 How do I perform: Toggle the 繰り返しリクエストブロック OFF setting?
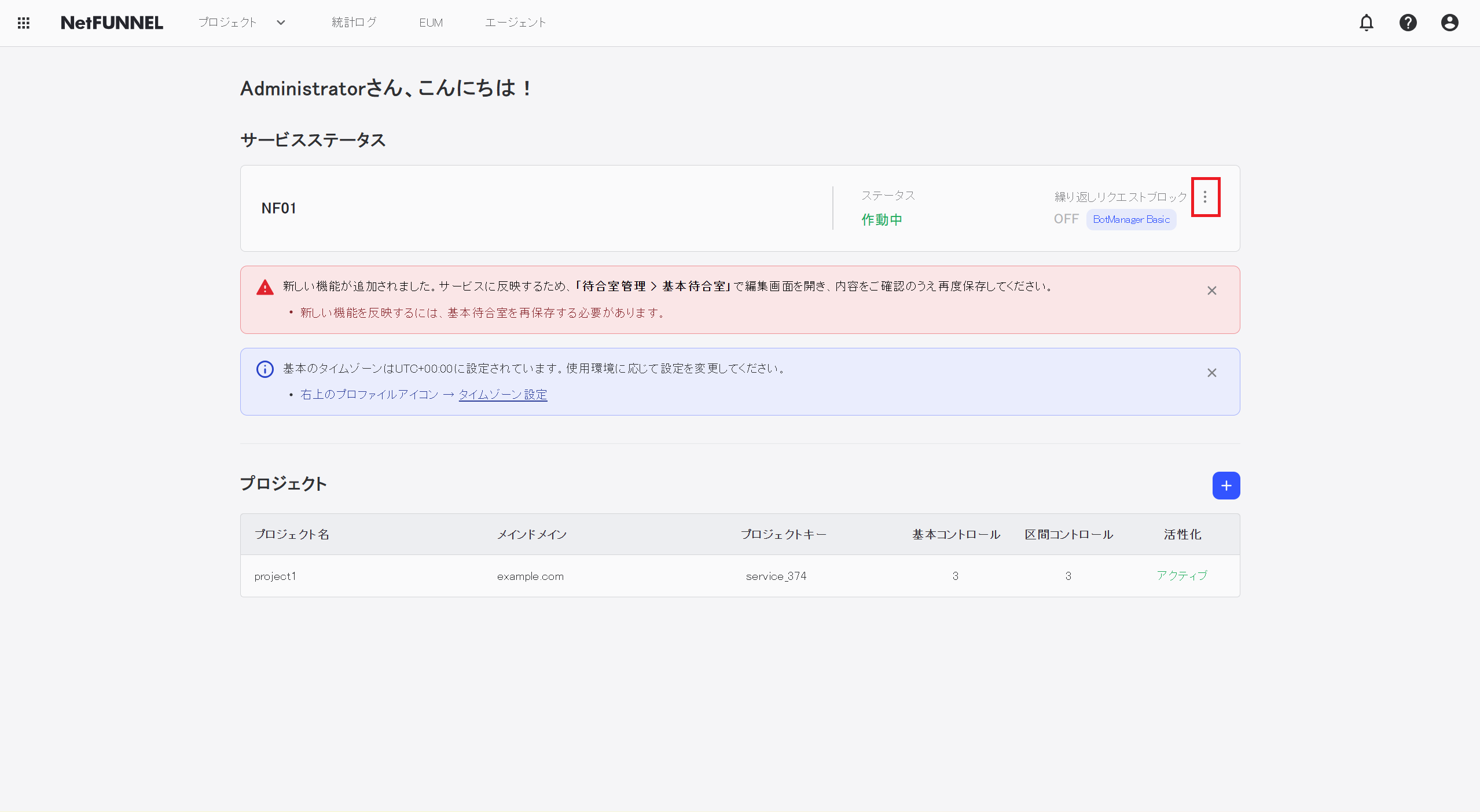(1066, 219)
